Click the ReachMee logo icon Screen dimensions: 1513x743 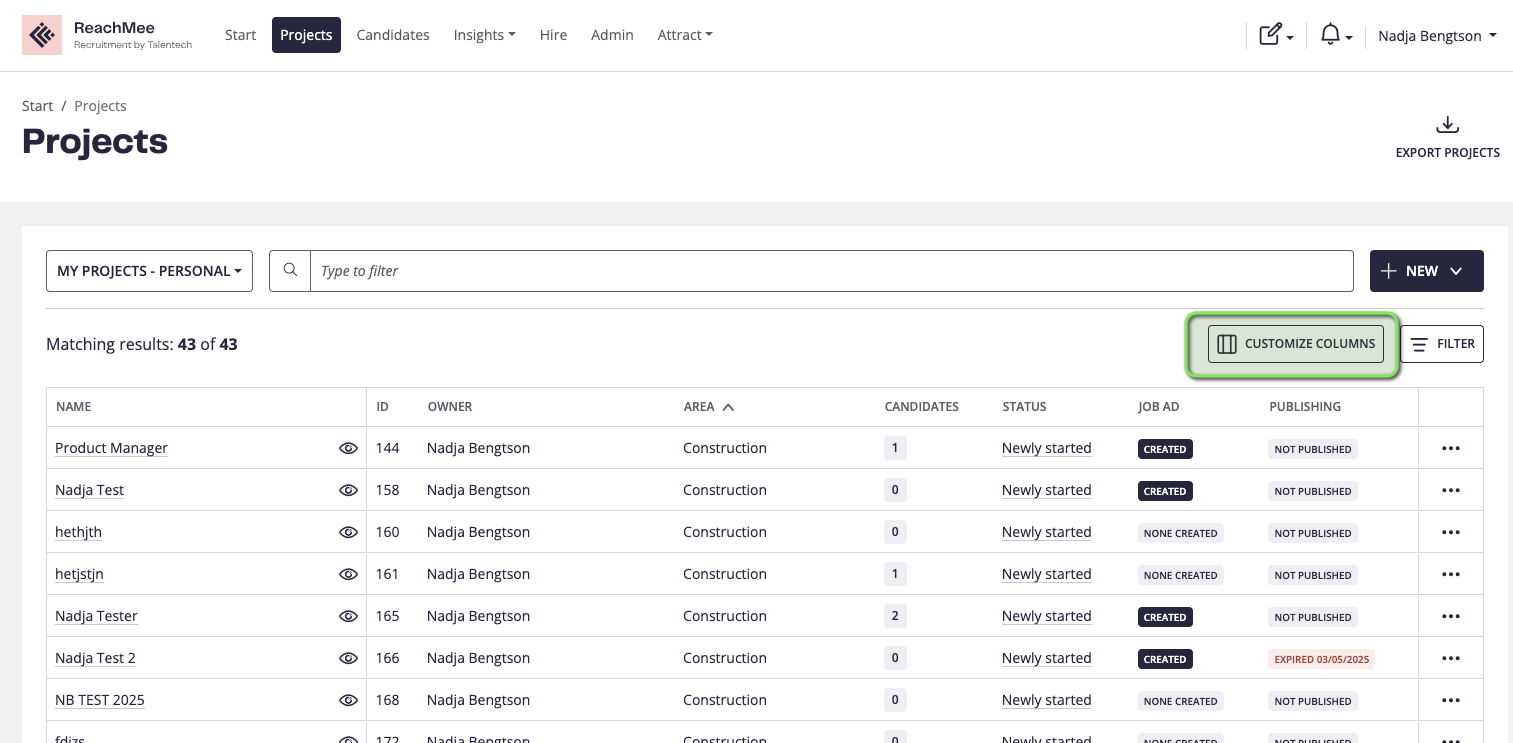click(x=42, y=36)
